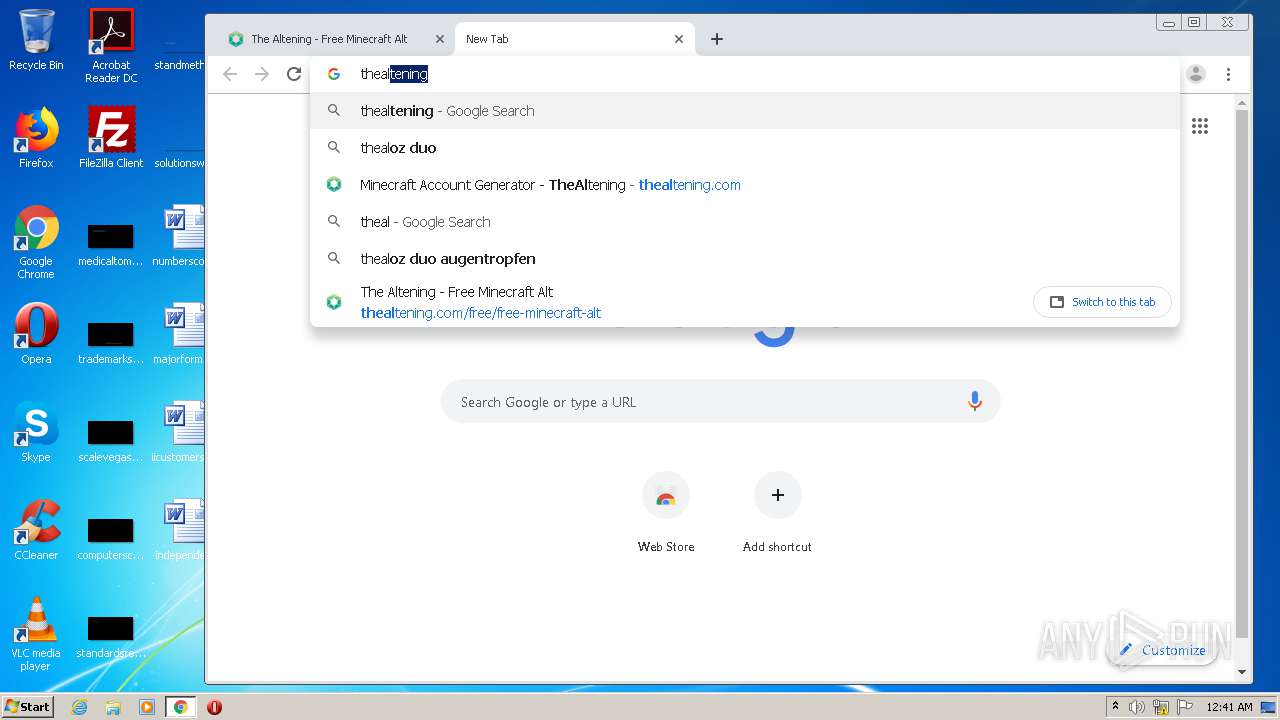Go back using the back arrow
This screenshot has height=720, width=1280.
click(x=230, y=74)
